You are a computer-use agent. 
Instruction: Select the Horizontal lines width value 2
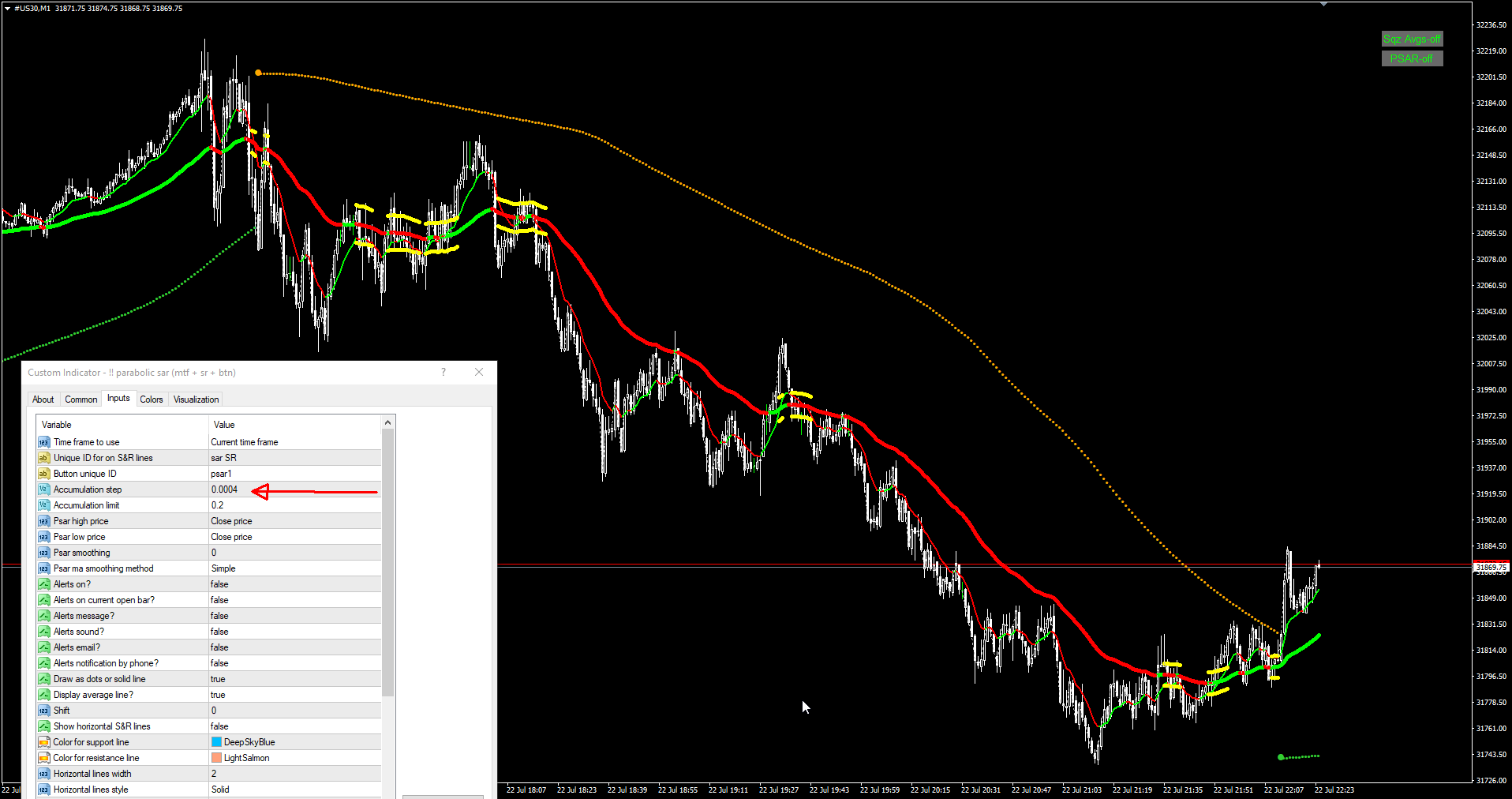pyautogui.click(x=214, y=774)
